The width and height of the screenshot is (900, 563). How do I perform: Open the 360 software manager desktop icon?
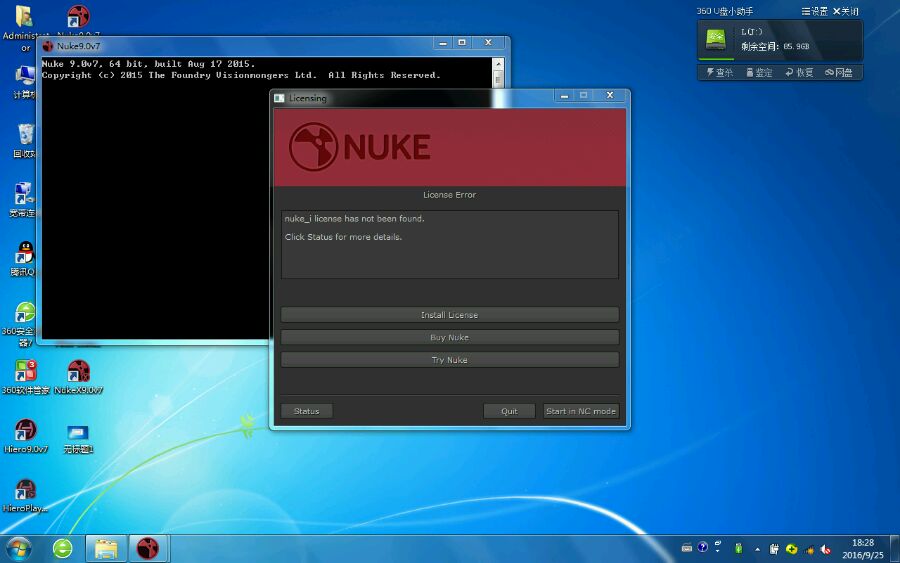click(25, 373)
